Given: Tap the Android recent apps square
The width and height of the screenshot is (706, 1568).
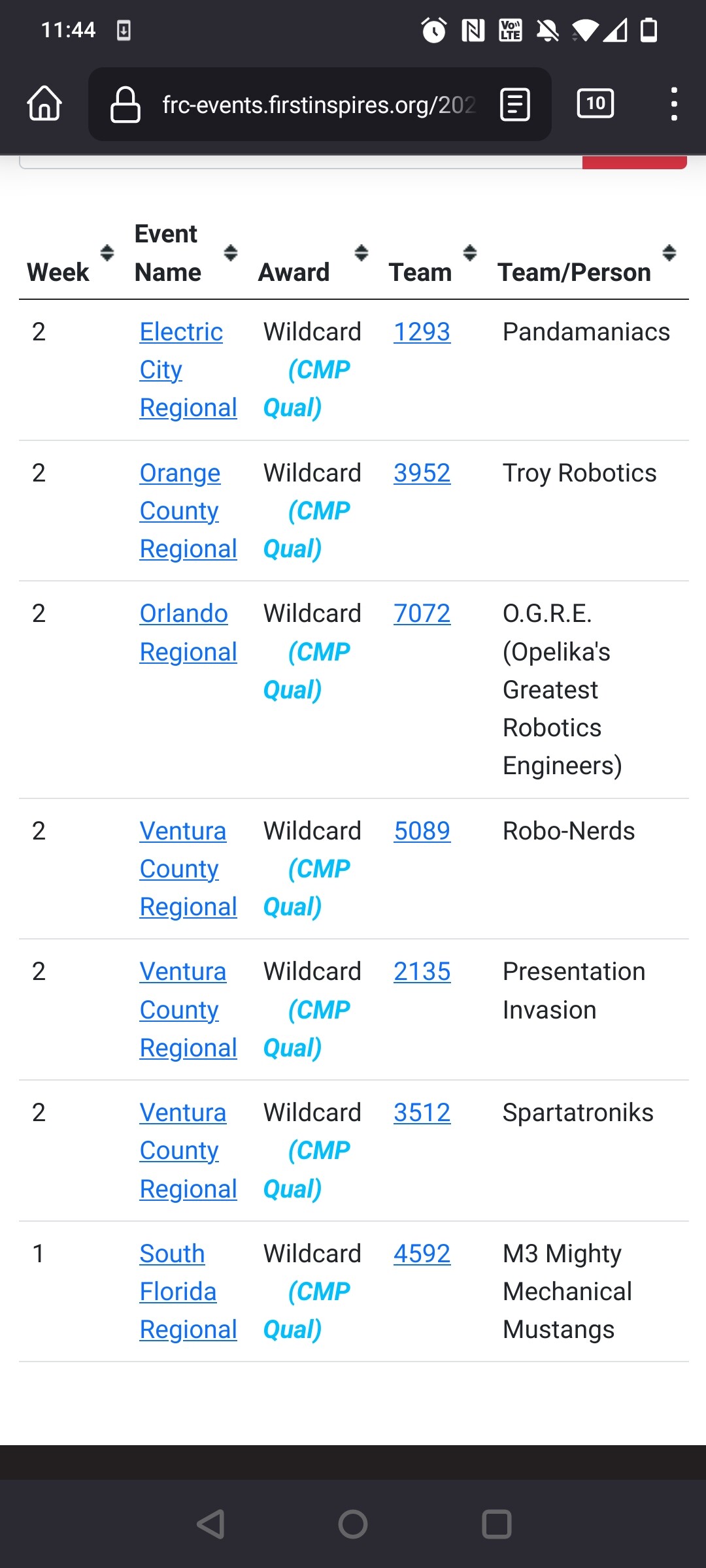Looking at the screenshot, I should [496, 1524].
